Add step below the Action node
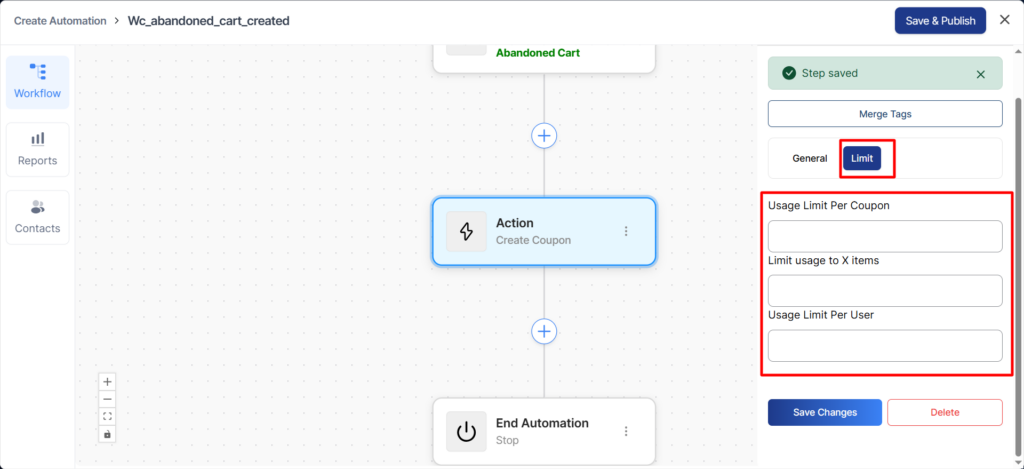Screen dimensions: 1024x469 [544, 331]
